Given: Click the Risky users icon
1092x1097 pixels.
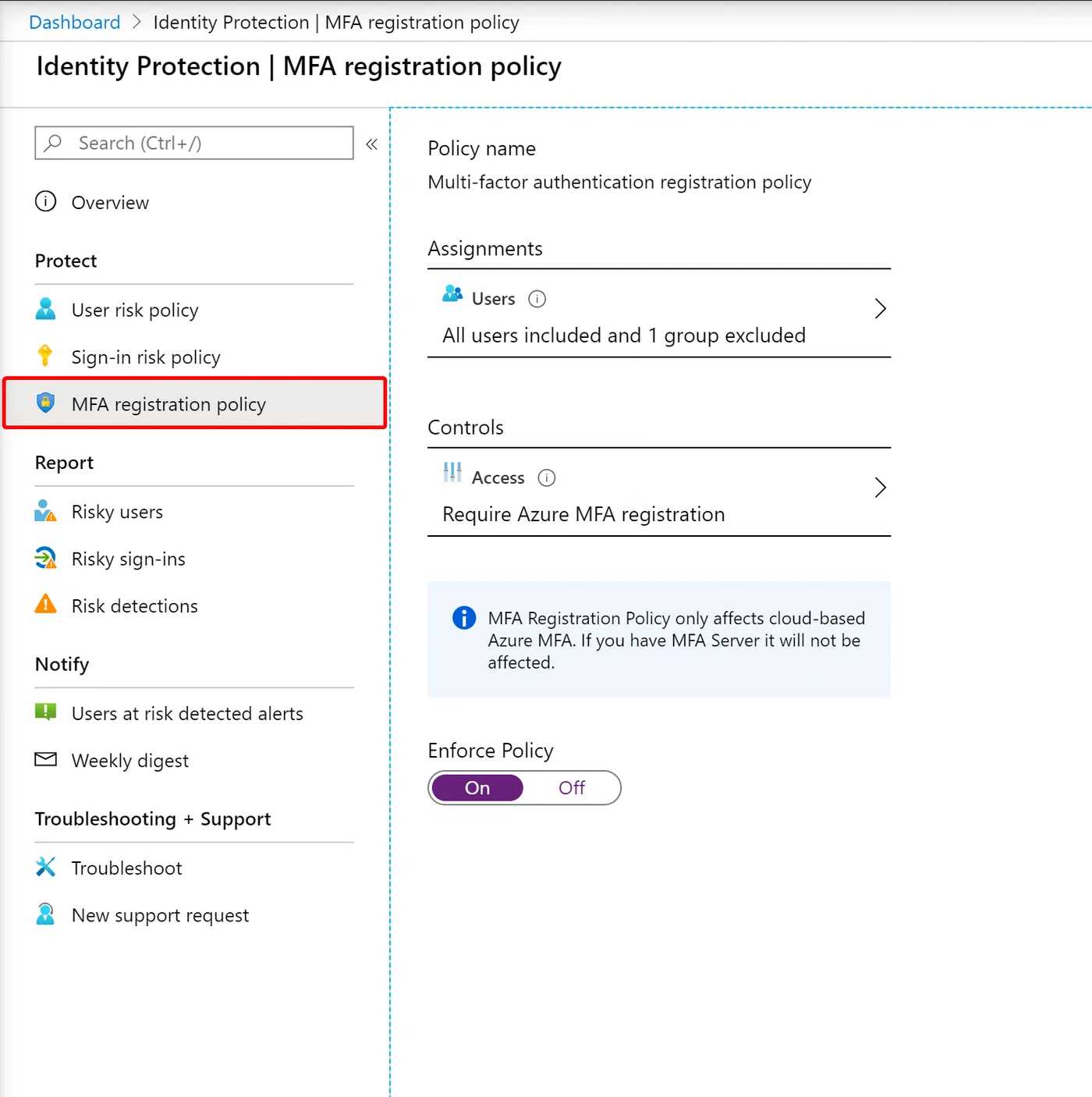Looking at the screenshot, I should tap(46, 511).
